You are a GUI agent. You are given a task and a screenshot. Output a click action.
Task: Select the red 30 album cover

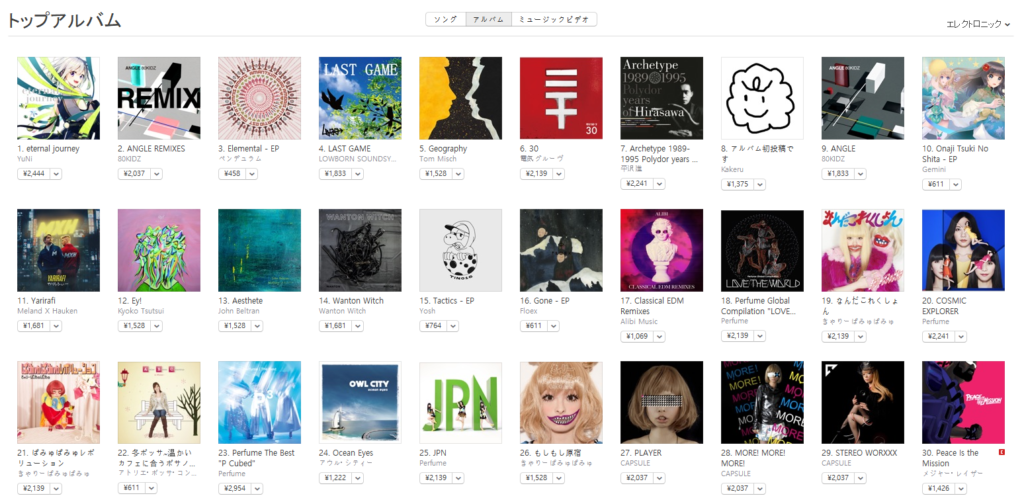(561, 98)
